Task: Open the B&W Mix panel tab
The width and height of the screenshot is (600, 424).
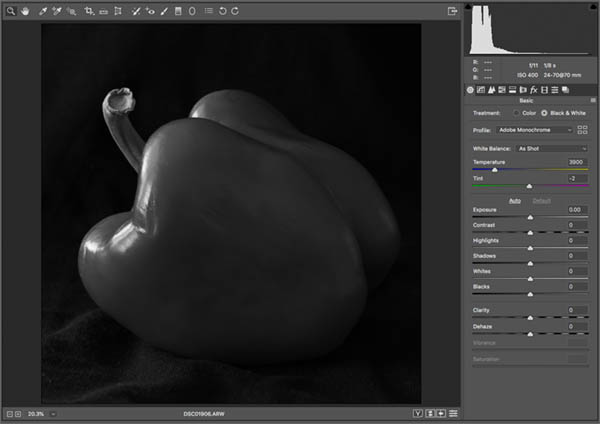Action: (x=502, y=90)
